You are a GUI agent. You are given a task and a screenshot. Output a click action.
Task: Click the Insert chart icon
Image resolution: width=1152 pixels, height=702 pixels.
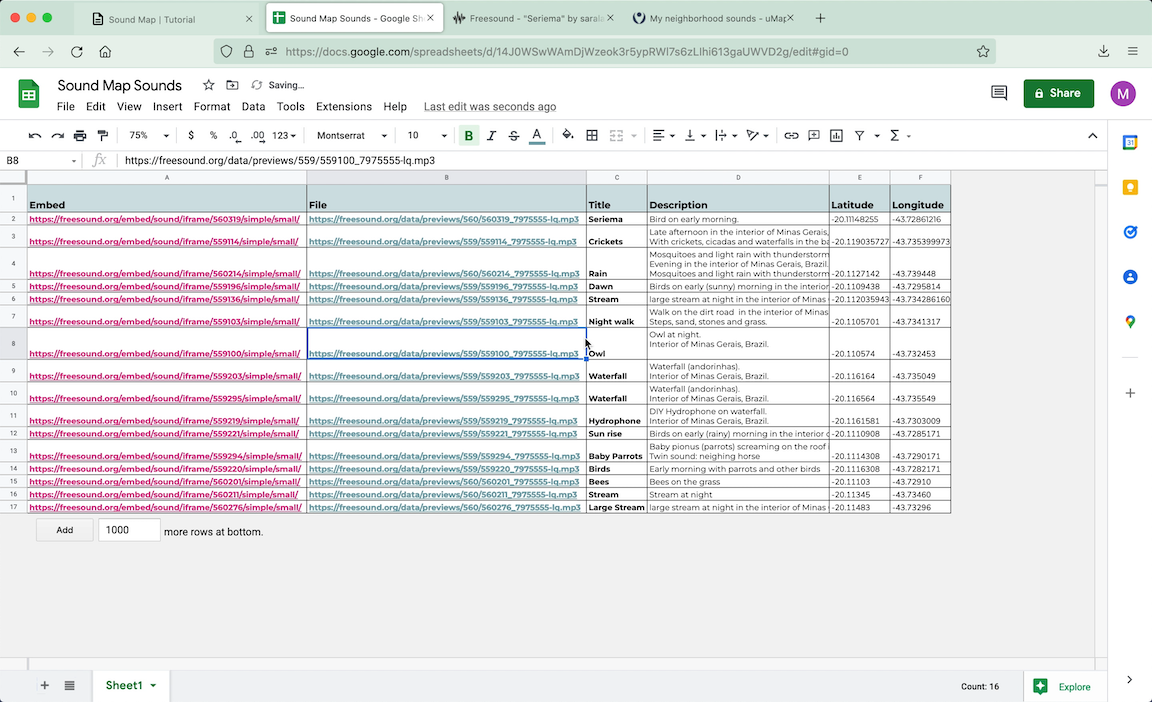click(x=836, y=136)
